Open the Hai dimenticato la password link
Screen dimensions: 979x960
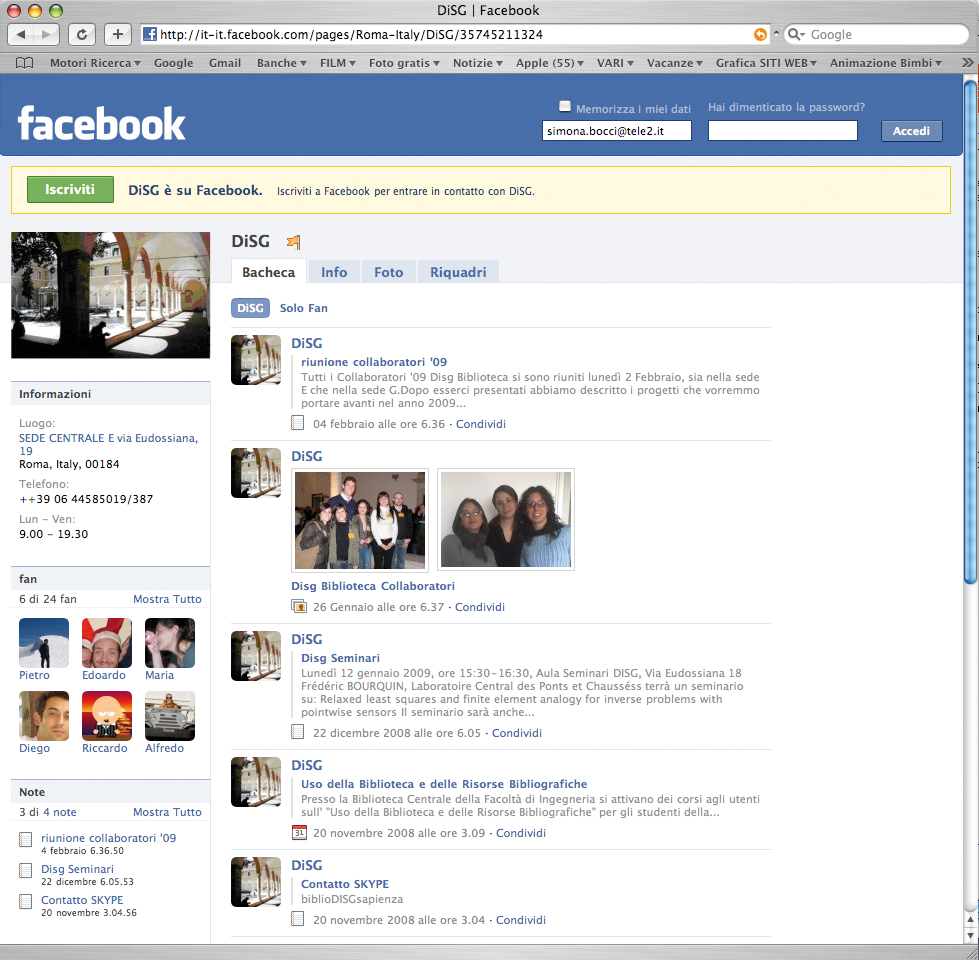(x=786, y=107)
